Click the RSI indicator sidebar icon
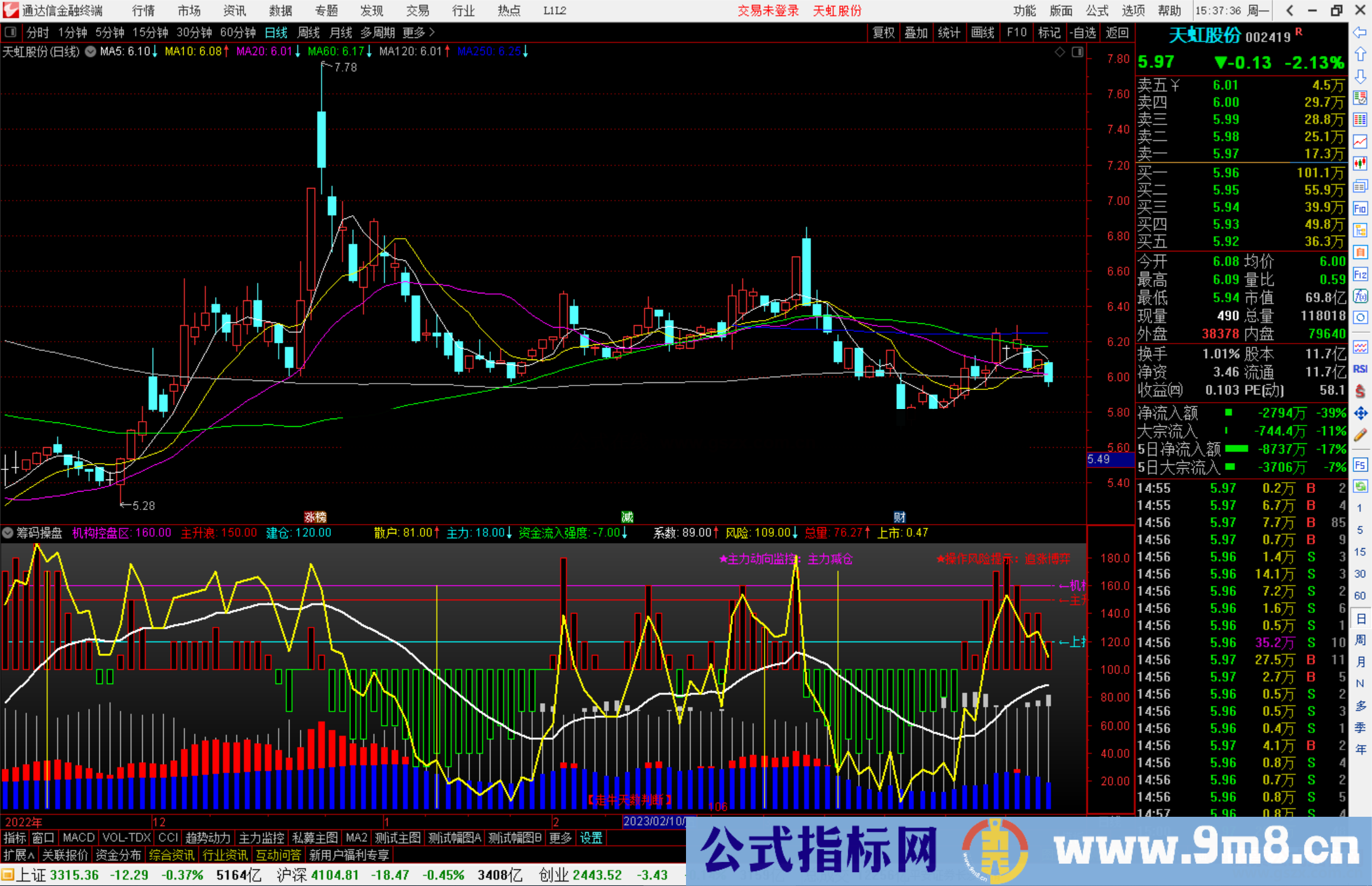The width and height of the screenshot is (1372, 886). 1360,369
